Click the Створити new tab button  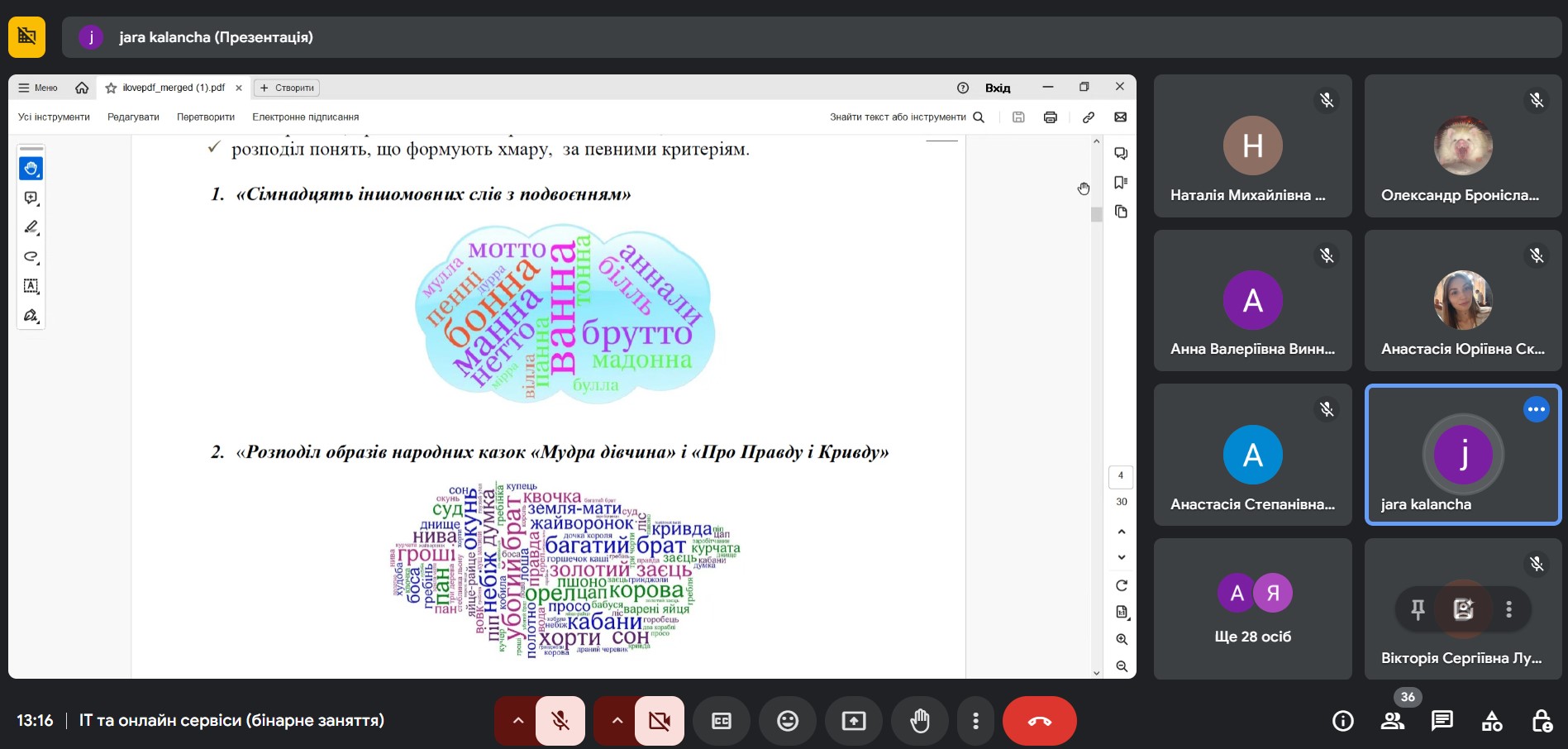pyautogui.click(x=287, y=88)
